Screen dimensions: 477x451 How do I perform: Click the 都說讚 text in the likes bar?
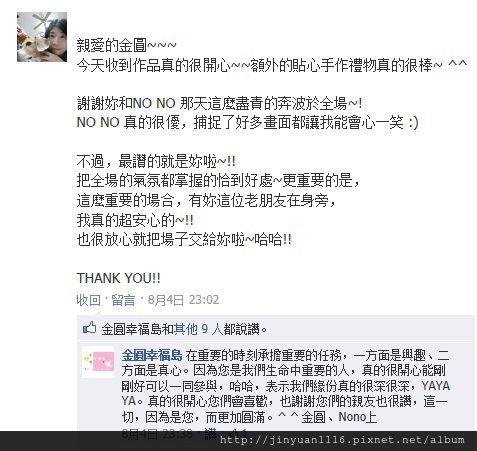pyautogui.click(x=245, y=329)
